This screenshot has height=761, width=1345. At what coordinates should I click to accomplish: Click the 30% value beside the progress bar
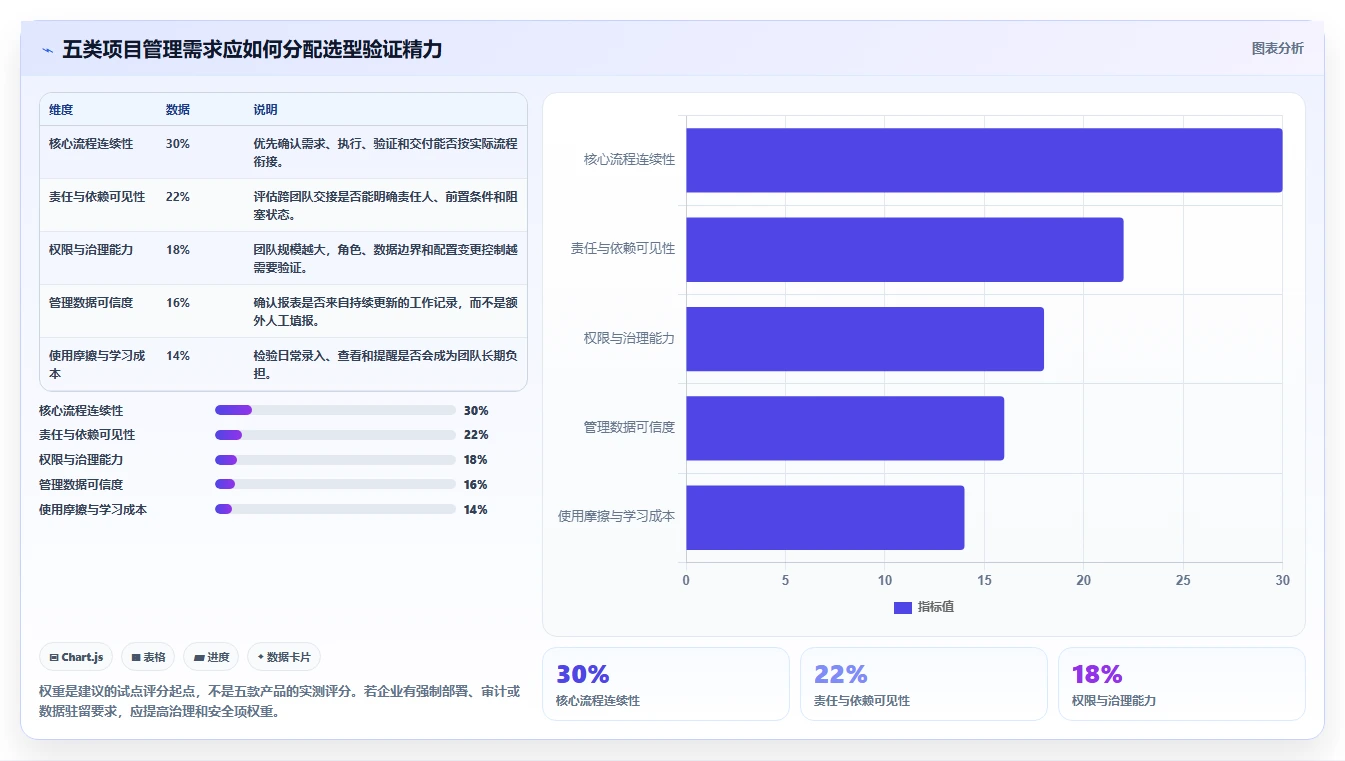[476, 410]
